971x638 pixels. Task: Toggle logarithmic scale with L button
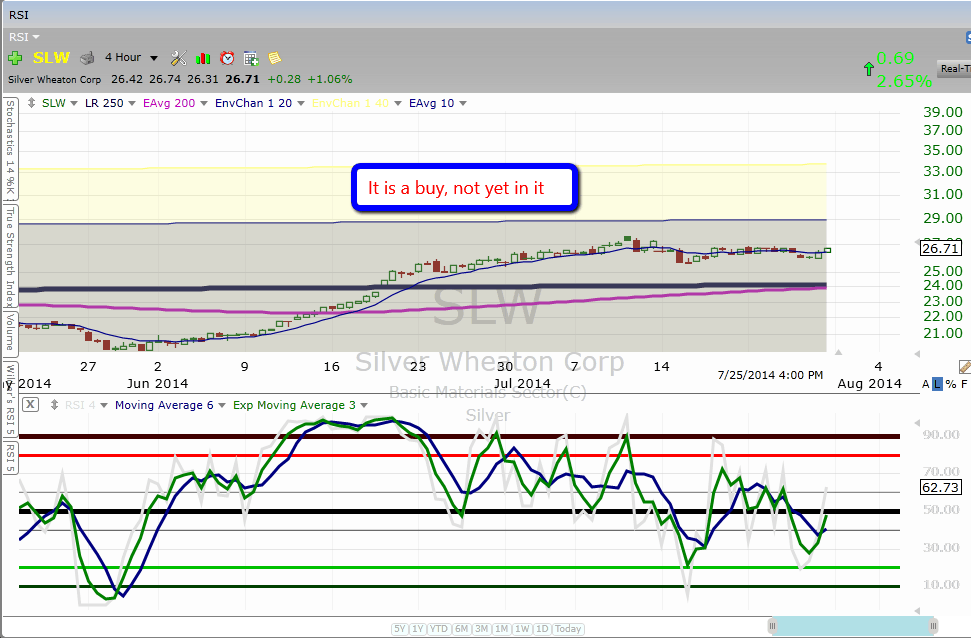(x=937, y=384)
